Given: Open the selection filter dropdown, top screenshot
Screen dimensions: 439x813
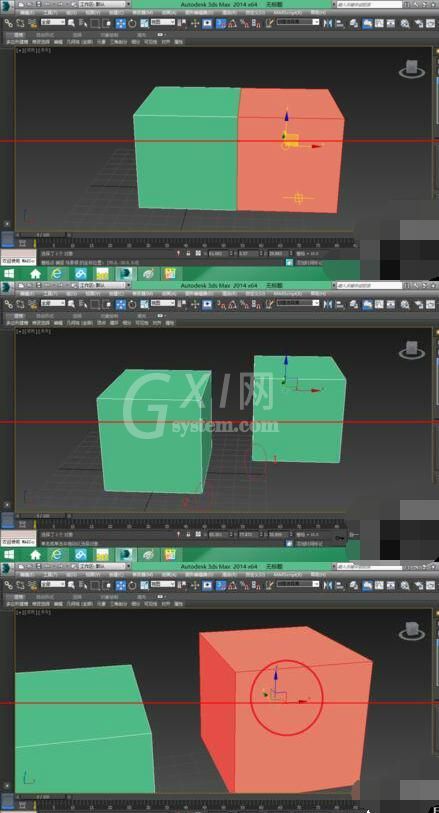Looking at the screenshot, I should coord(53,22).
